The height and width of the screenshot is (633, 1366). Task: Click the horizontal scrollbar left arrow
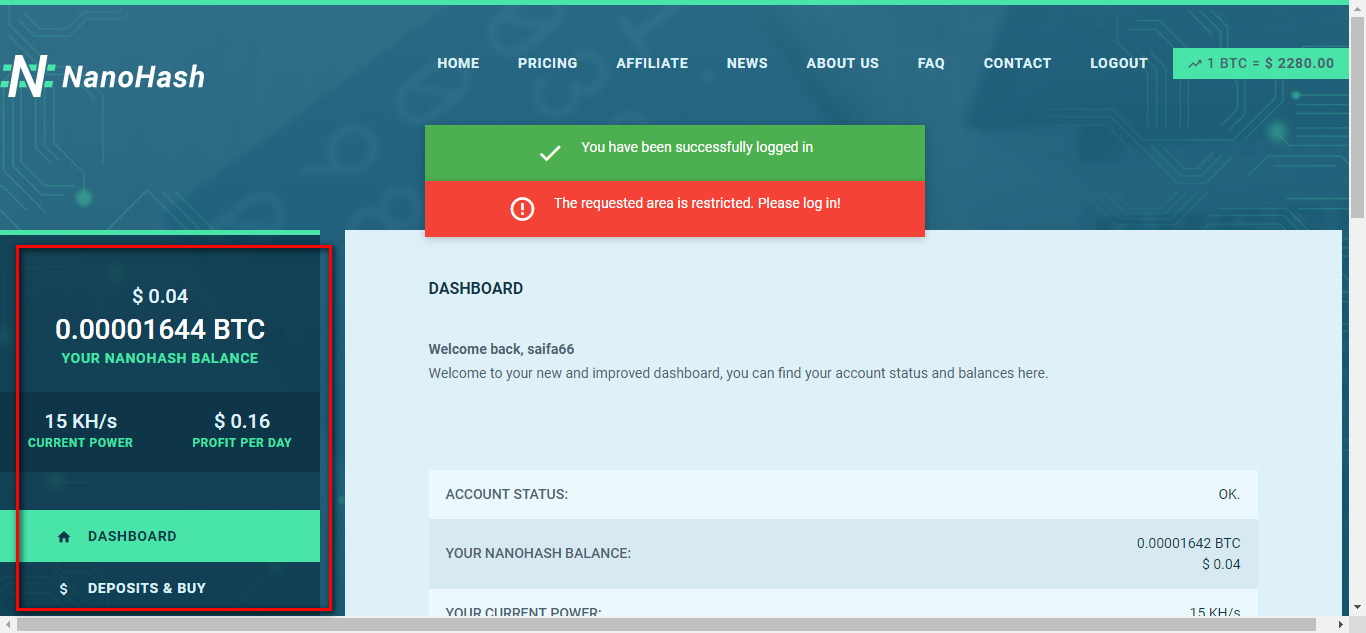point(8,625)
